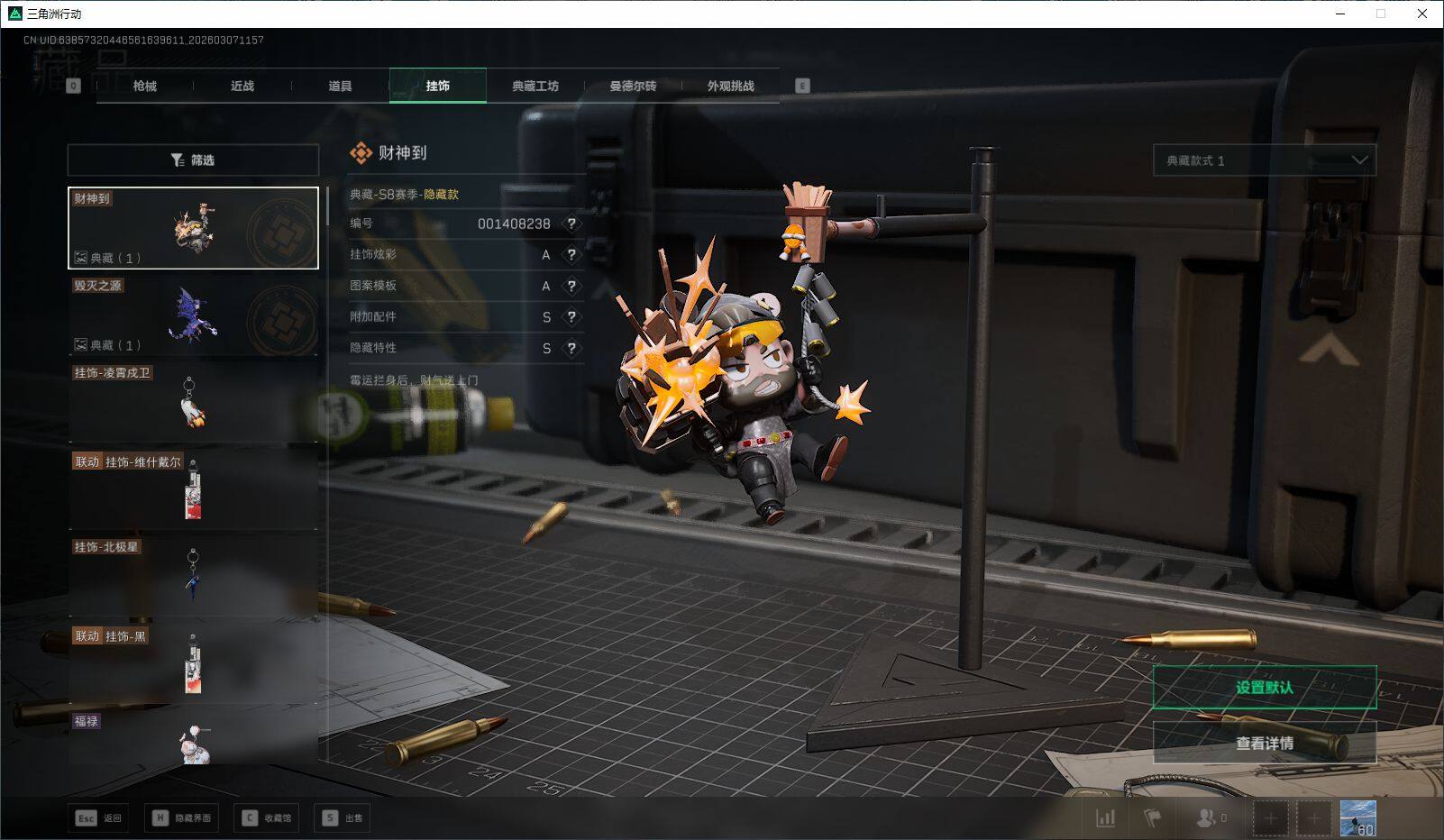Show help for 图案模板 rating
Screen dimensions: 1444x840
(571, 286)
